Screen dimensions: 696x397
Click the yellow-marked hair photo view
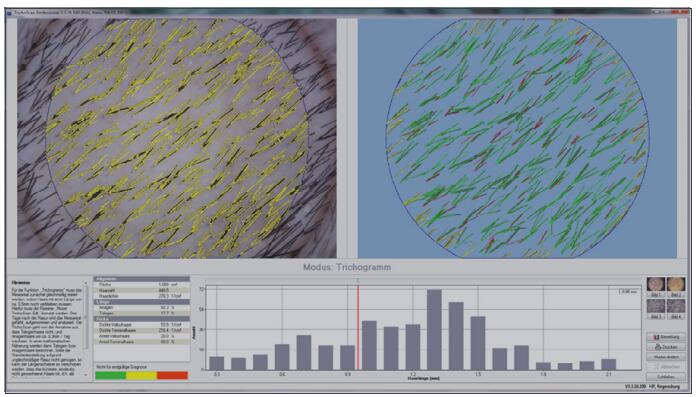click(x=177, y=138)
